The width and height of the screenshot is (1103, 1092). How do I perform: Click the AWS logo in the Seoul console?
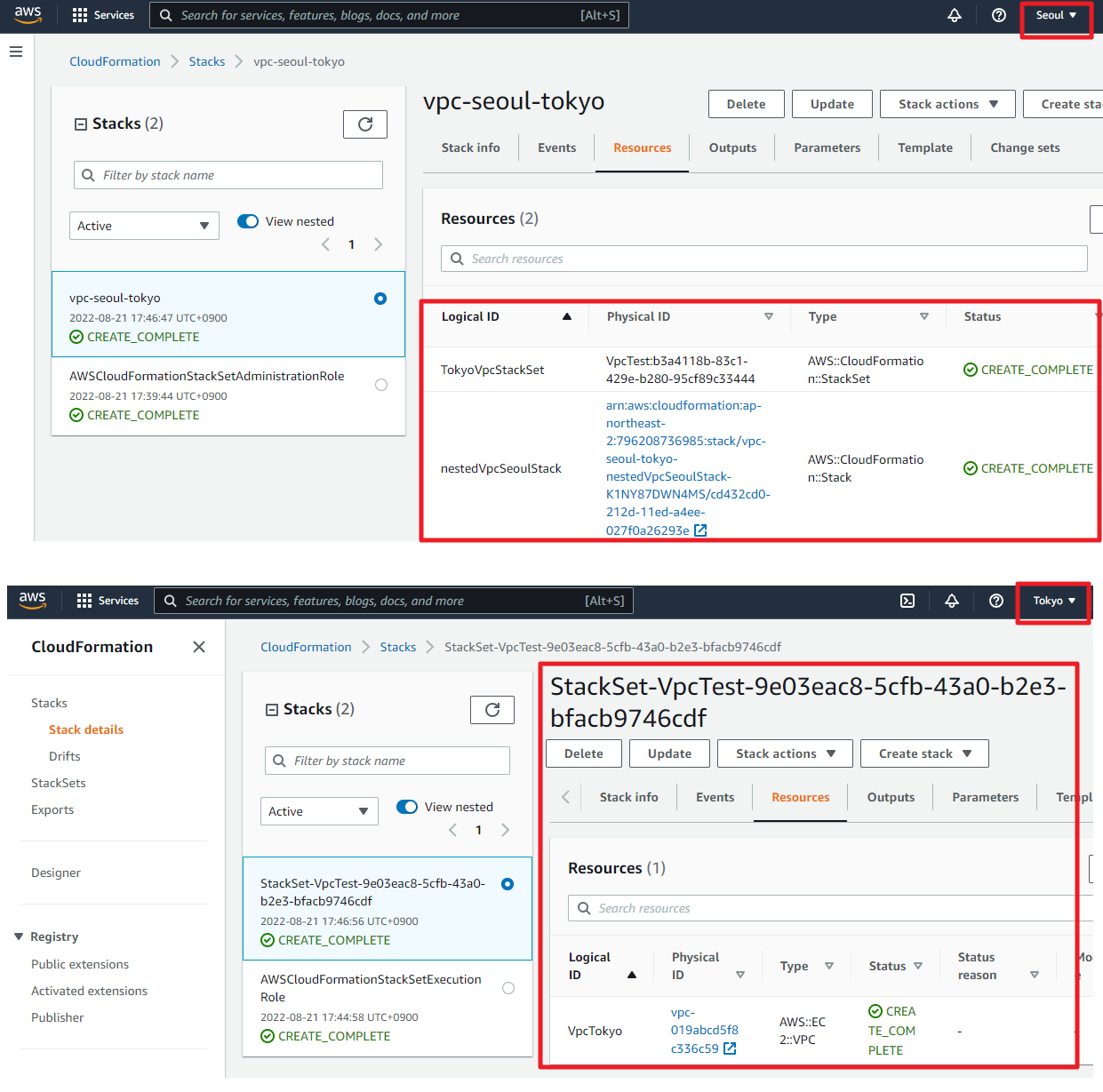click(28, 15)
